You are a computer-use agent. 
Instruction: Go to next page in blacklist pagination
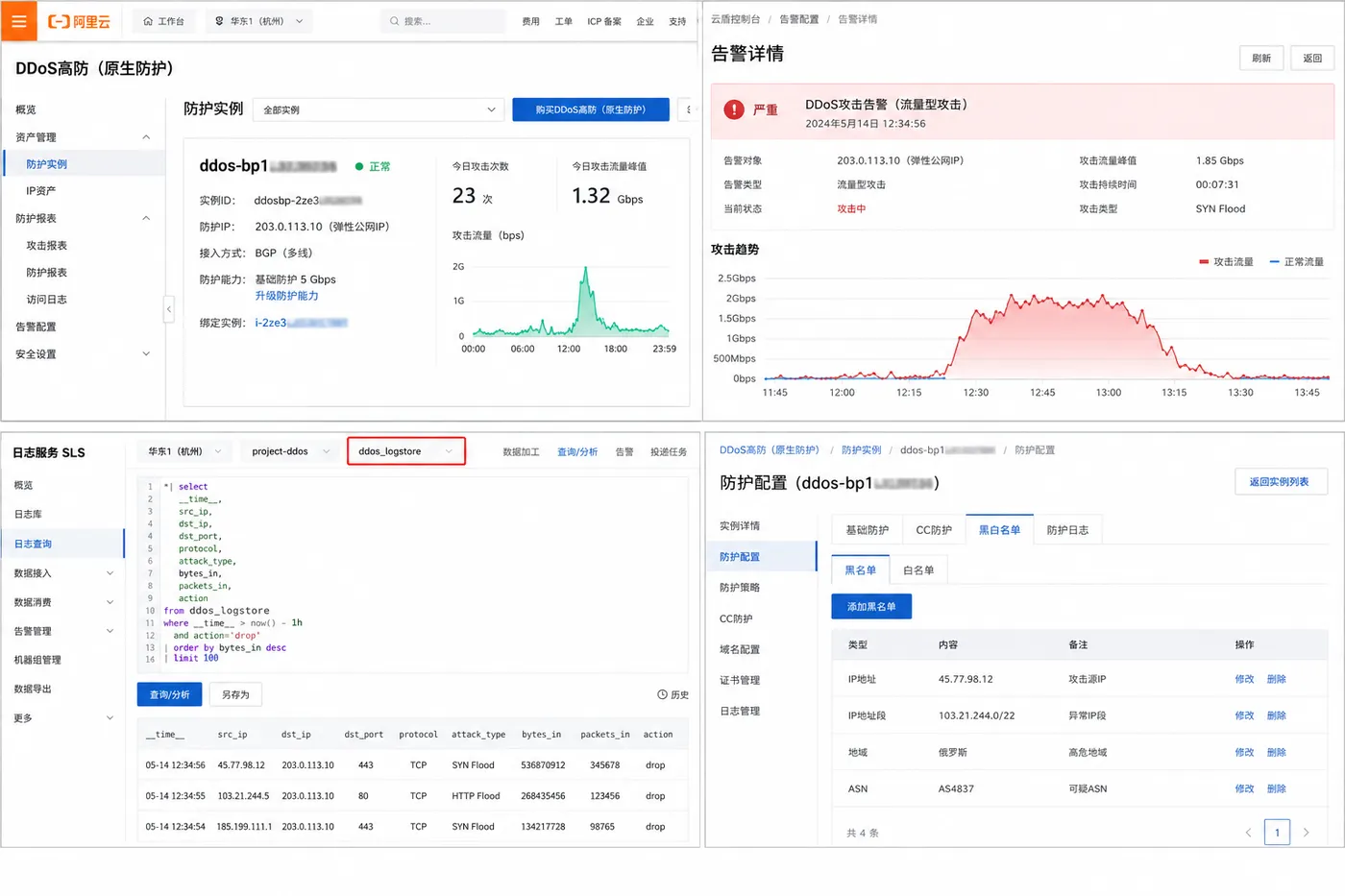[x=1306, y=833]
